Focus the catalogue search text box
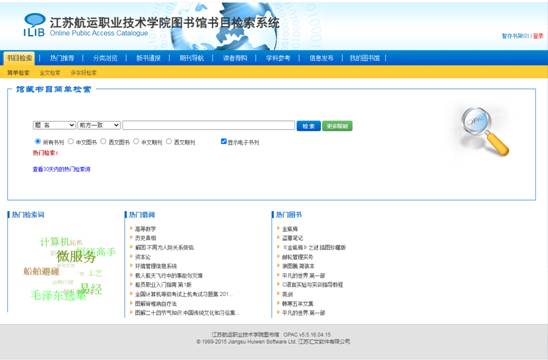This screenshot has height=360, width=548. pyautogui.click(x=209, y=125)
